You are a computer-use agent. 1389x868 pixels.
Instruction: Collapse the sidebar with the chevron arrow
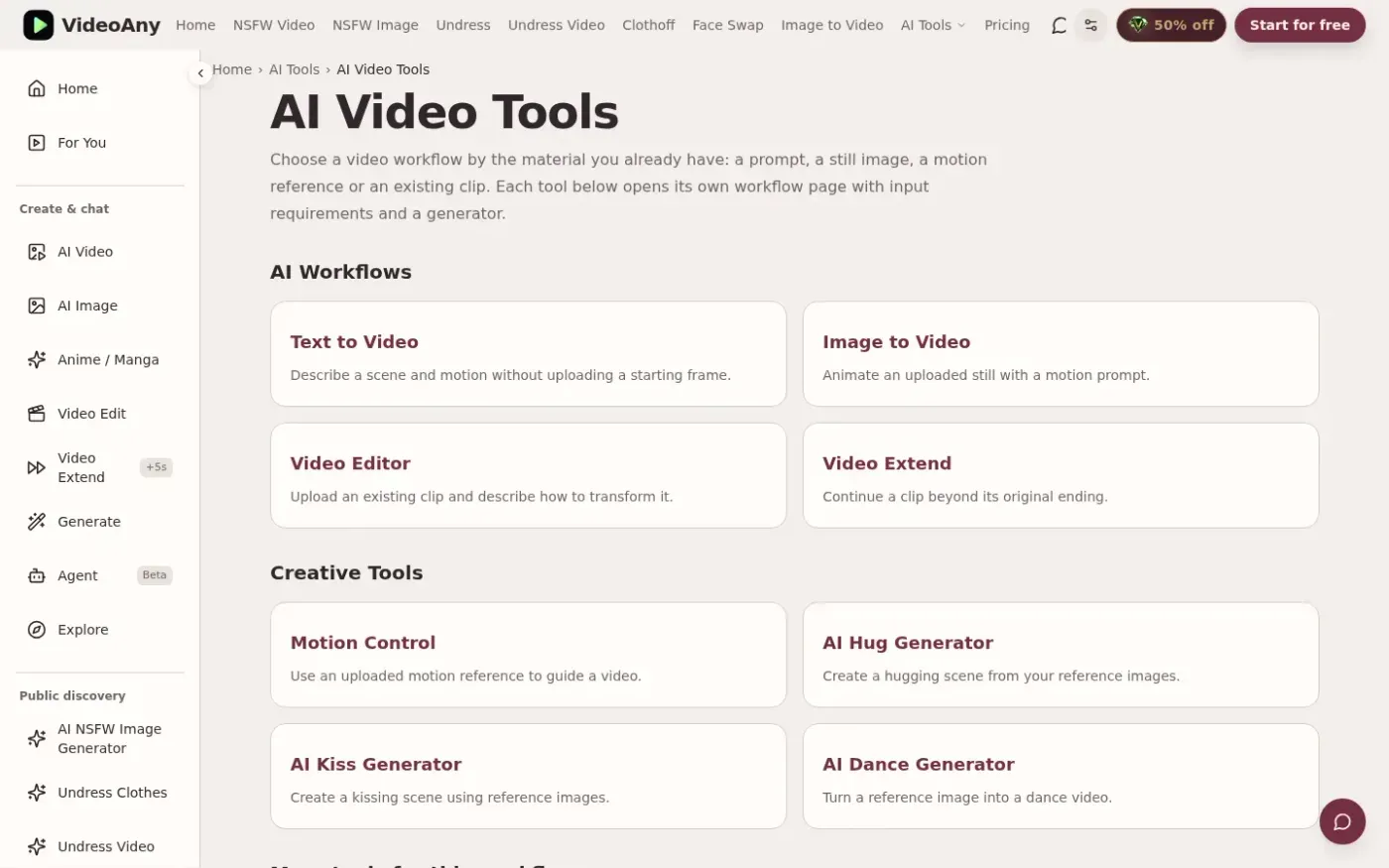click(x=200, y=72)
